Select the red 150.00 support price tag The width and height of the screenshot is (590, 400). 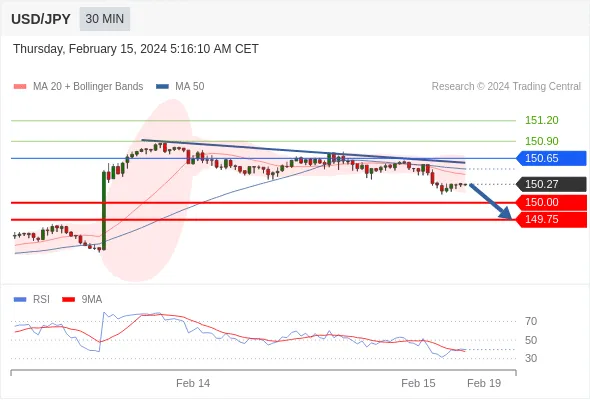pyautogui.click(x=551, y=202)
